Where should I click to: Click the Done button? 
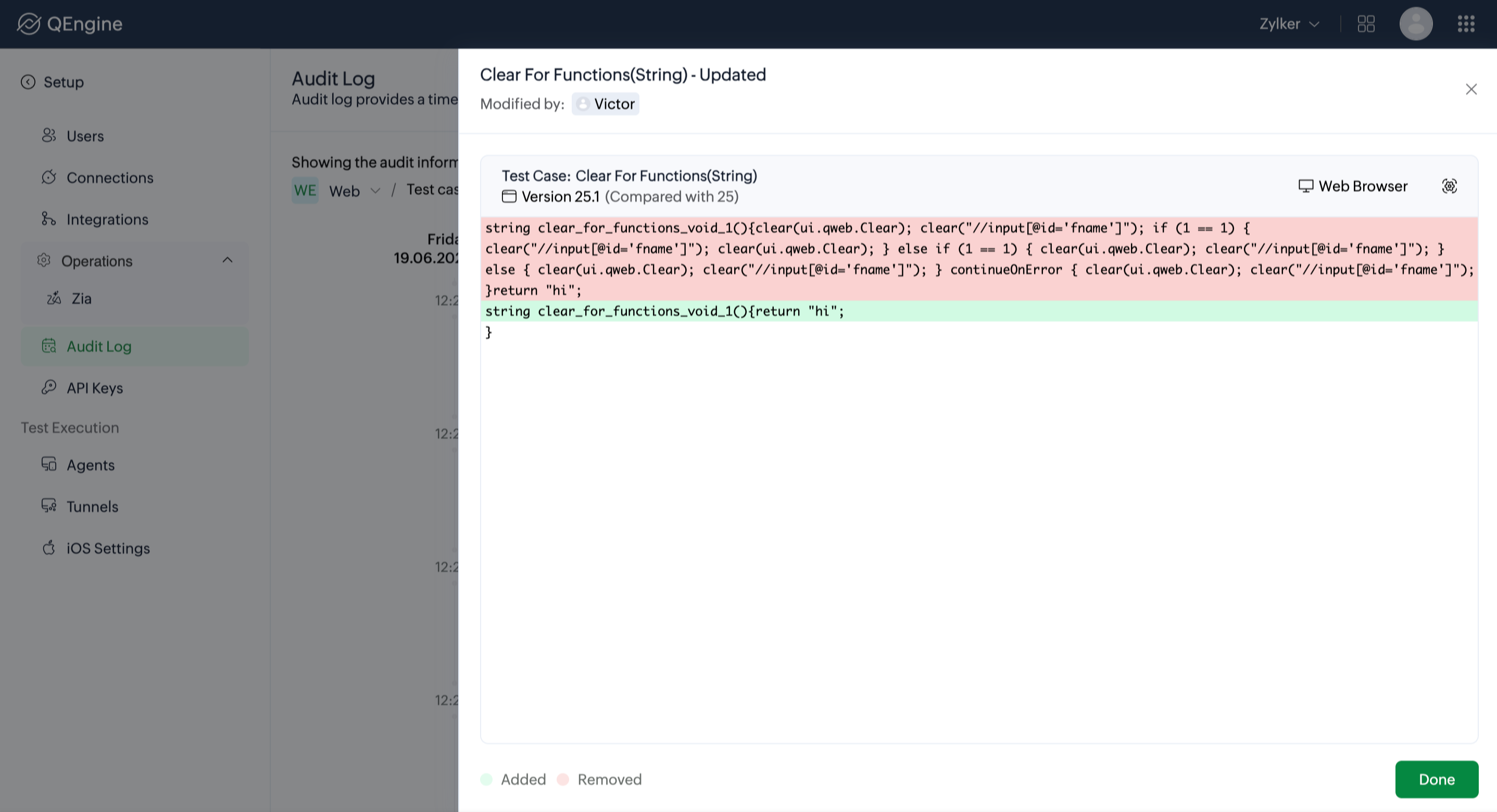[1437, 780]
